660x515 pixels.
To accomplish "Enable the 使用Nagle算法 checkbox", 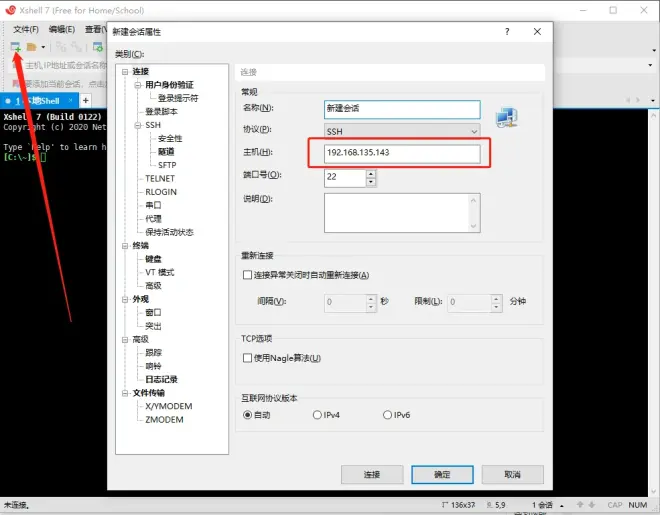I will click(x=248, y=358).
